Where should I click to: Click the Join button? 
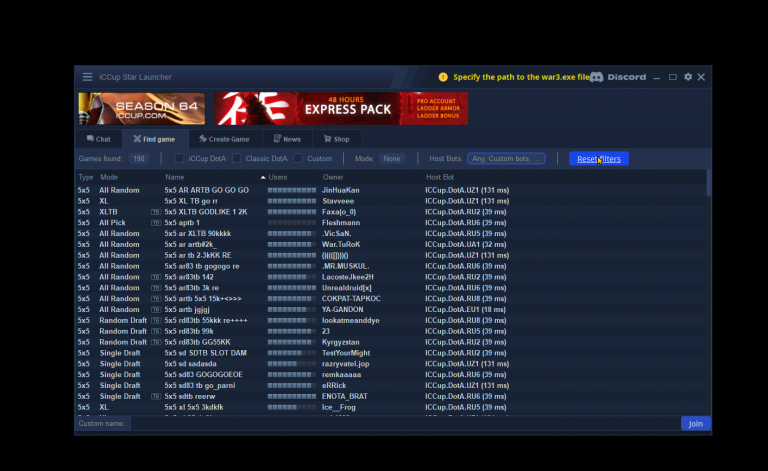[696, 424]
